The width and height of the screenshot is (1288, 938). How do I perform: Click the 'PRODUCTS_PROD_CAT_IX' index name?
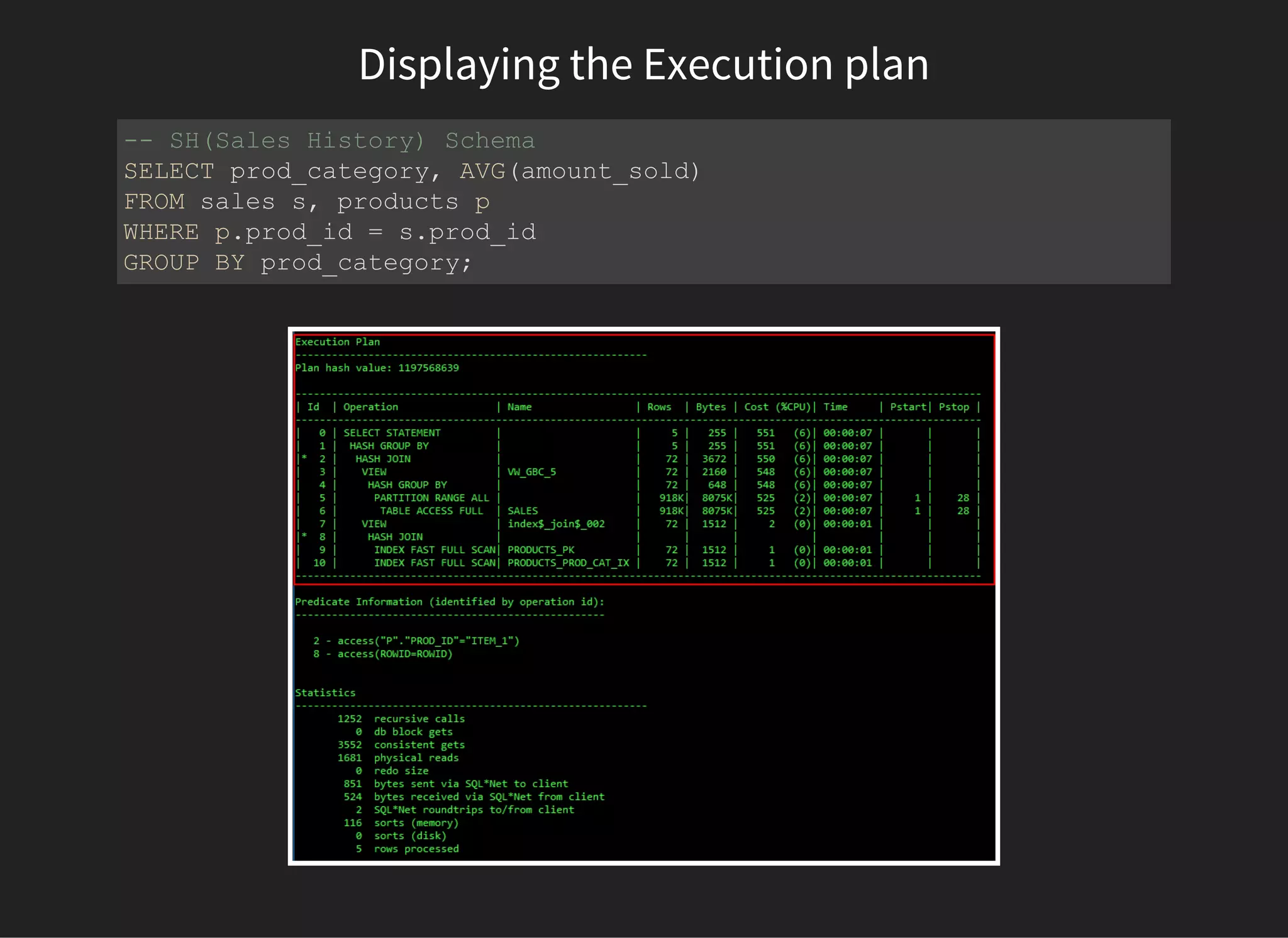(568, 563)
